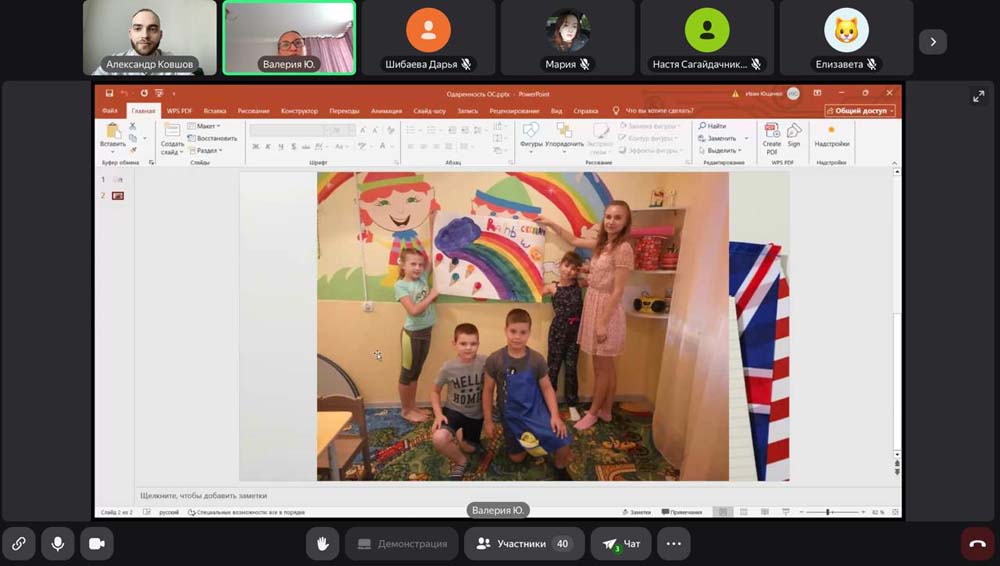1000x566 pixels.
Task: Click the Демонстрация screen share button
Action: pyautogui.click(x=402, y=544)
